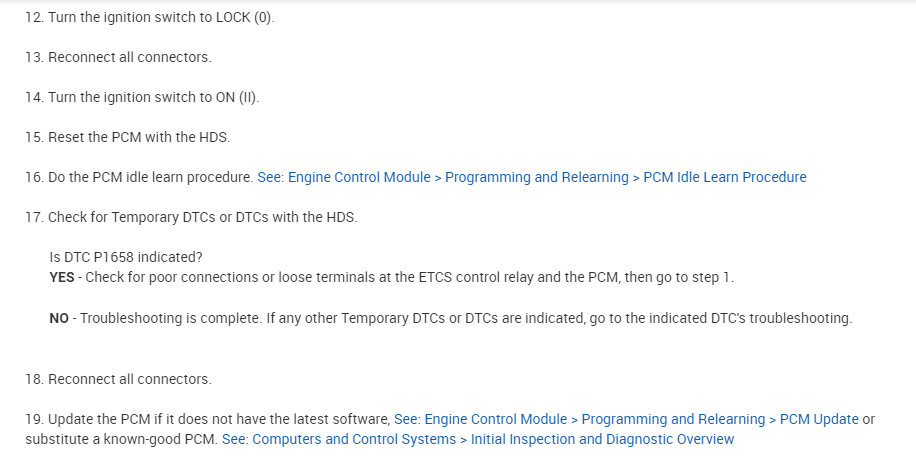The width and height of the screenshot is (916, 468).
Task: Click the step number 19 marker
Action: click(34, 419)
